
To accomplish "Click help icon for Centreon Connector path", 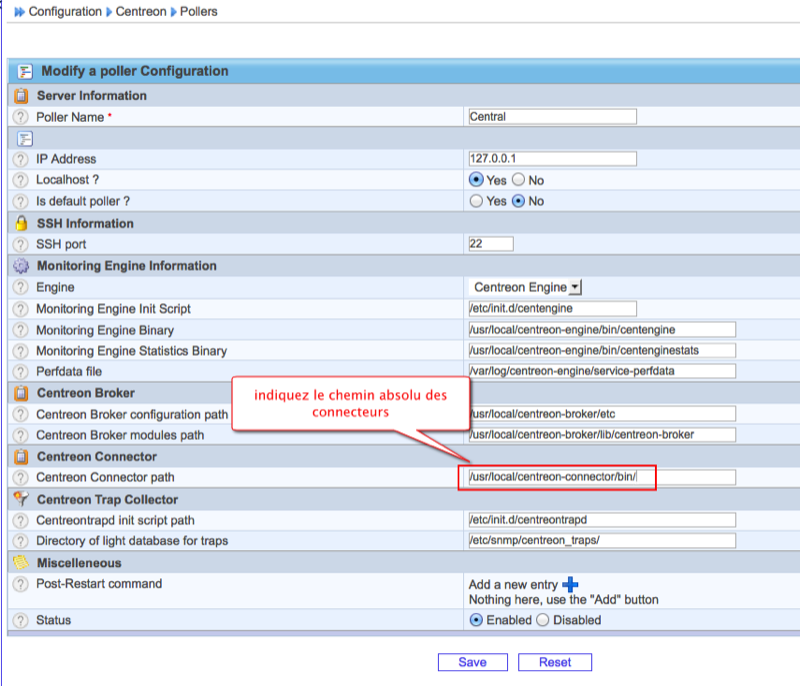I will pyautogui.click(x=21, y=478).
